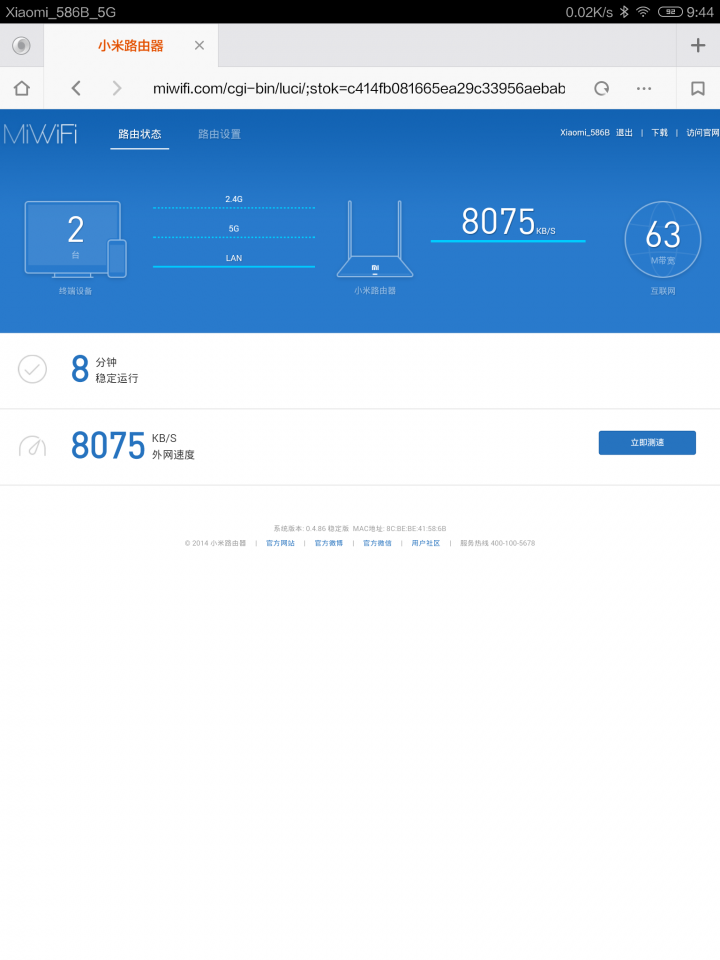Close the 小米路由器 tab
The image size is (720, 960).
point(199,45)
